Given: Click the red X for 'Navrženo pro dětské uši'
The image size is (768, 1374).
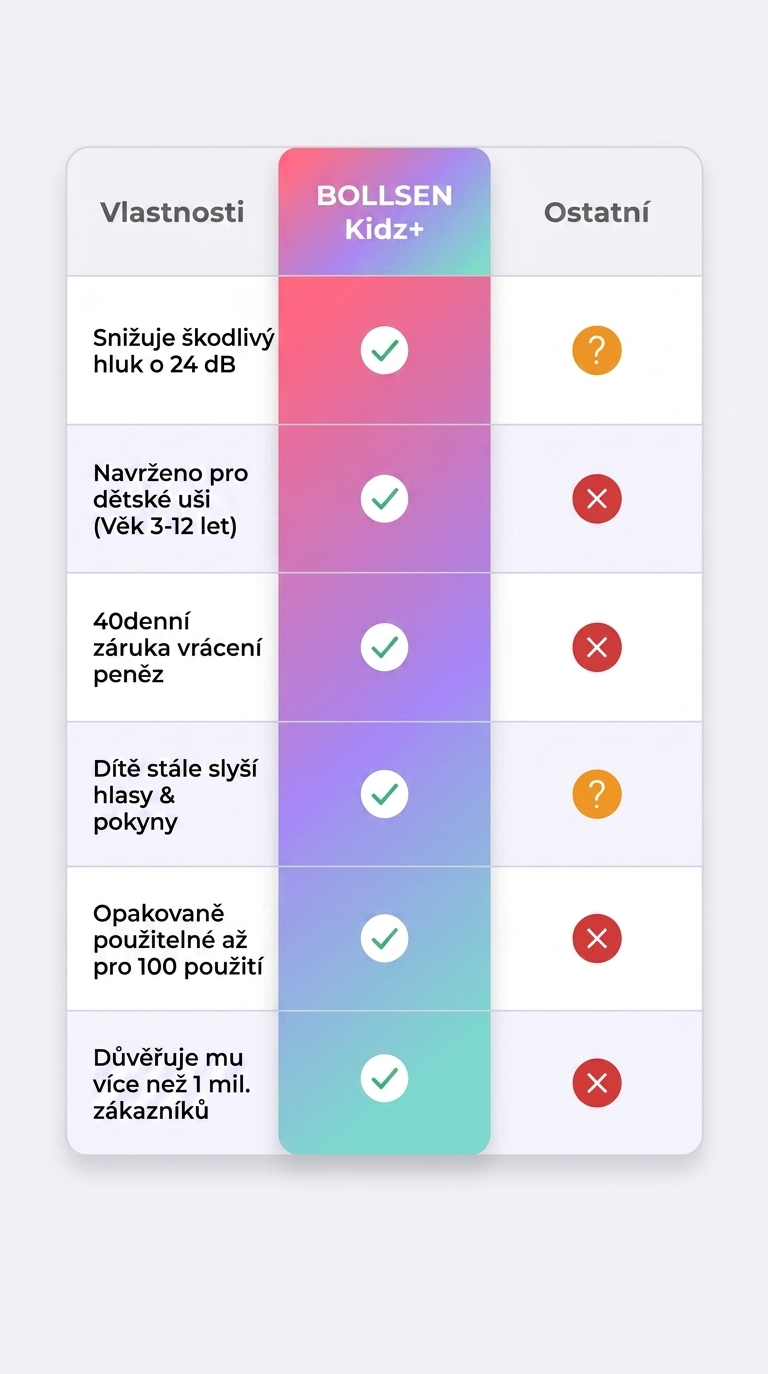Looking at the screenshot, I should (x=597, y=499).
